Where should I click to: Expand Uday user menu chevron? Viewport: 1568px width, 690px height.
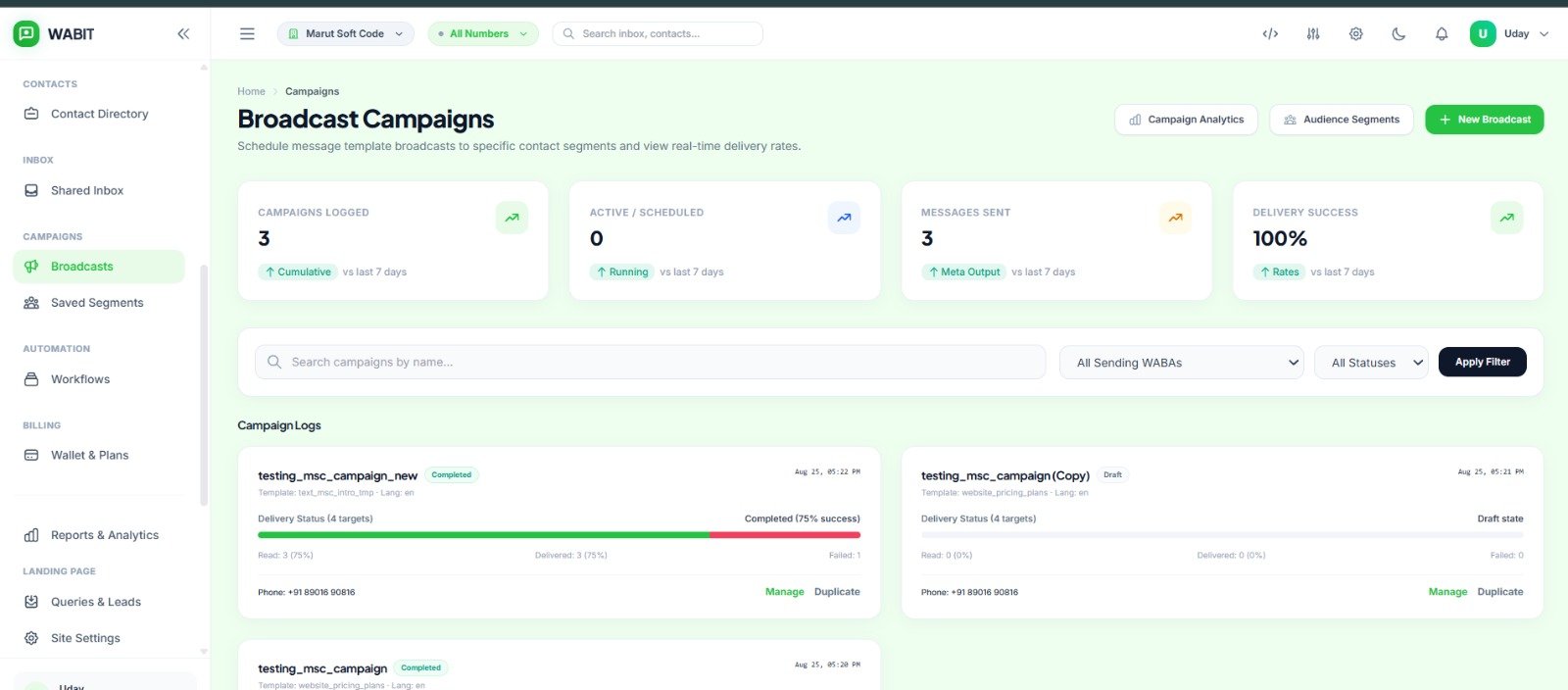(1544, 34)
